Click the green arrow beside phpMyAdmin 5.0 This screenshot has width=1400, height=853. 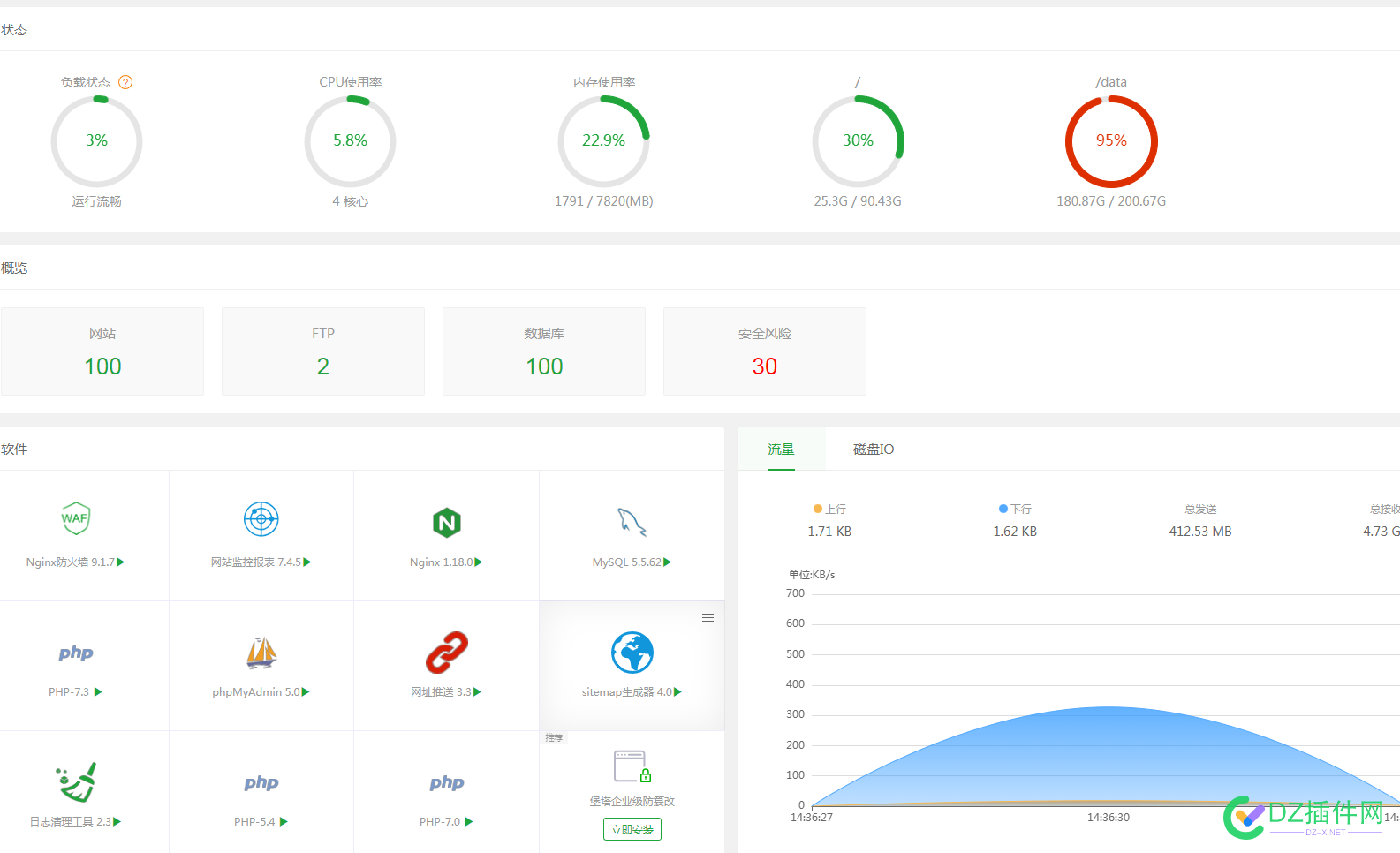click(306, 692)
